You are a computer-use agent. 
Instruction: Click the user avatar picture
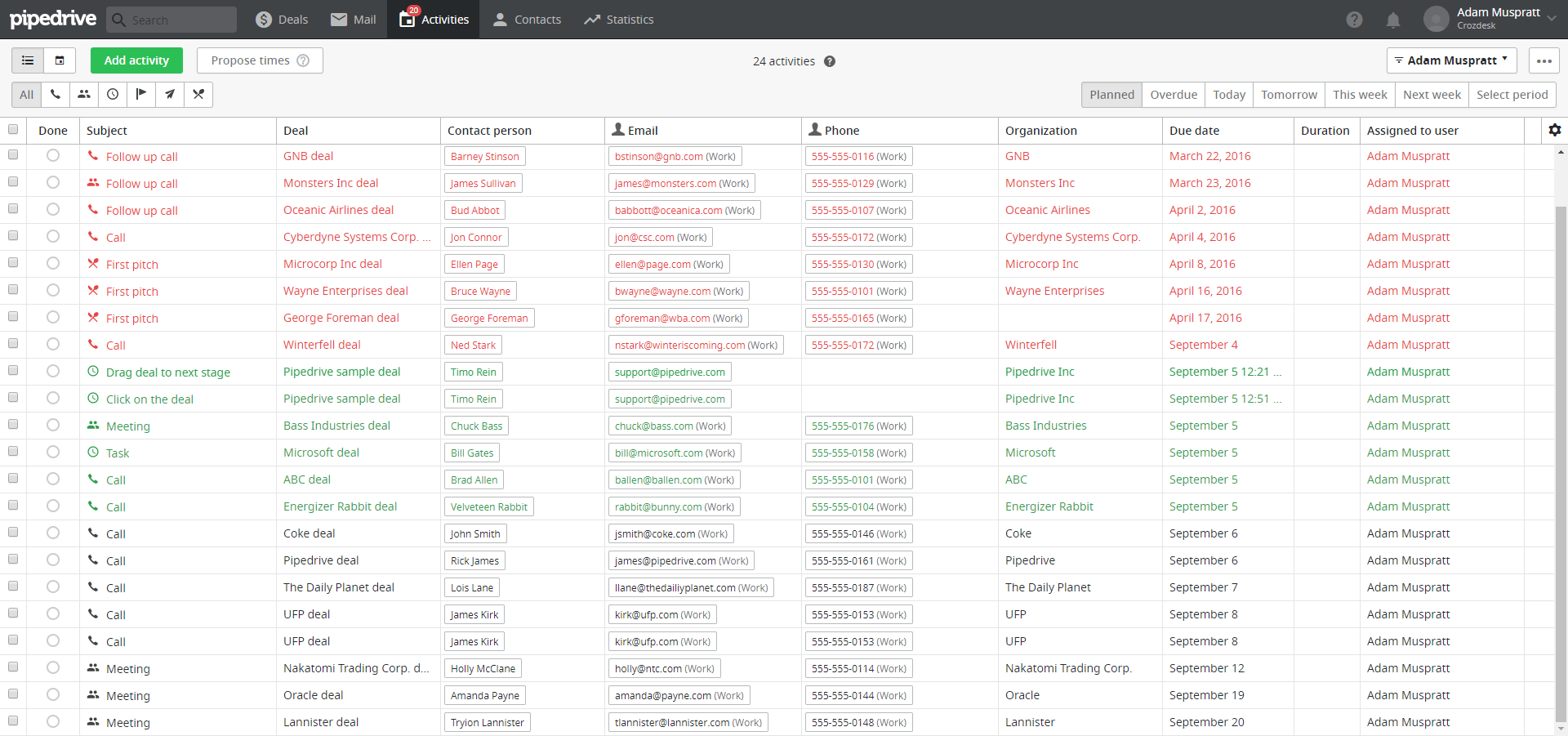point(1436,19)
